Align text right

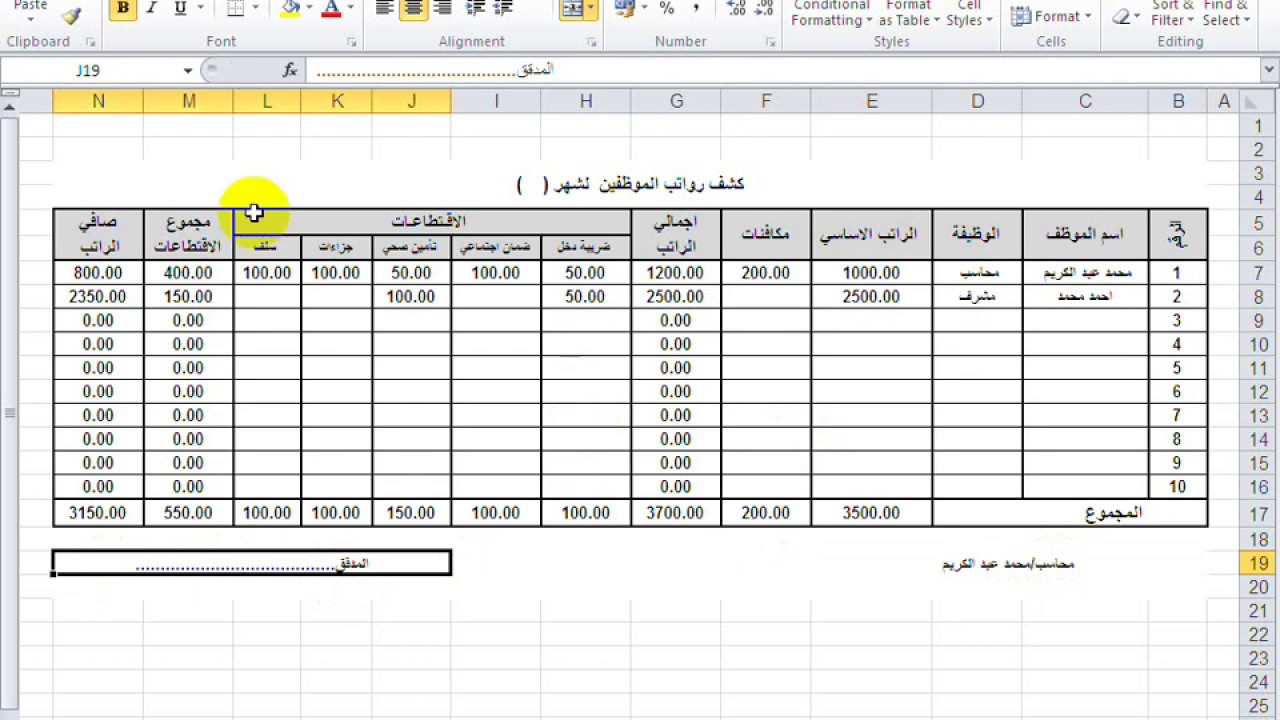[443, 9]
